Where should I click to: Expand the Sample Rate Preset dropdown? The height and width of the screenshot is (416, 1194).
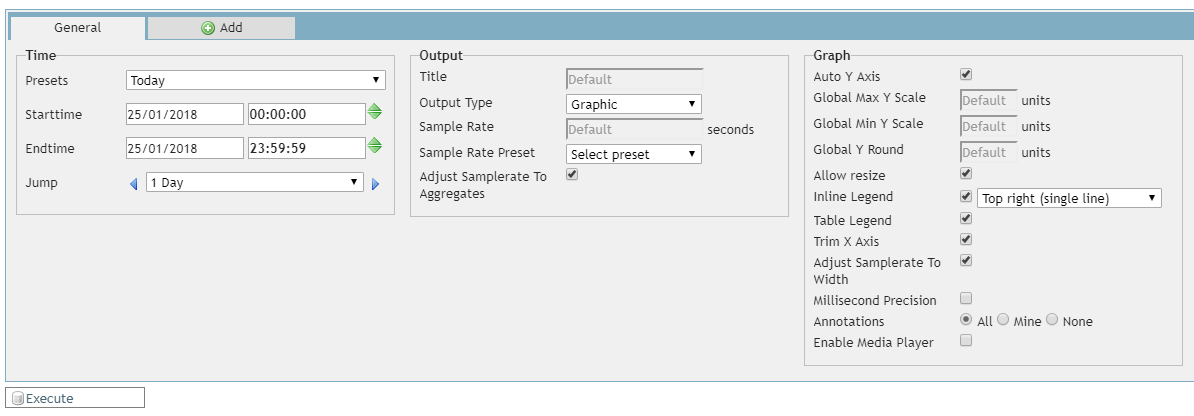click(x=634, y=154)
